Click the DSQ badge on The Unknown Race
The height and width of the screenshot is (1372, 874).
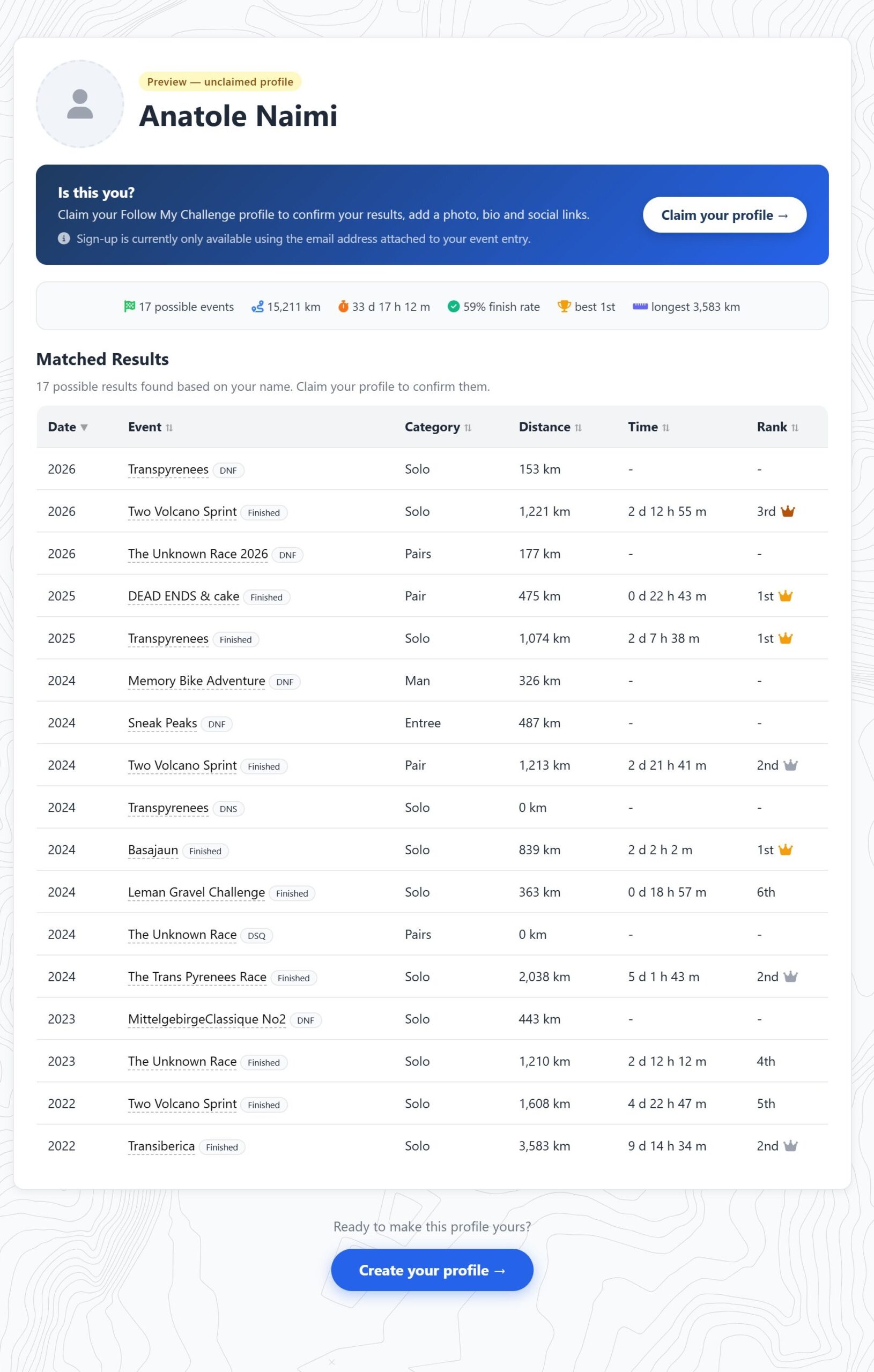(256, 936)
